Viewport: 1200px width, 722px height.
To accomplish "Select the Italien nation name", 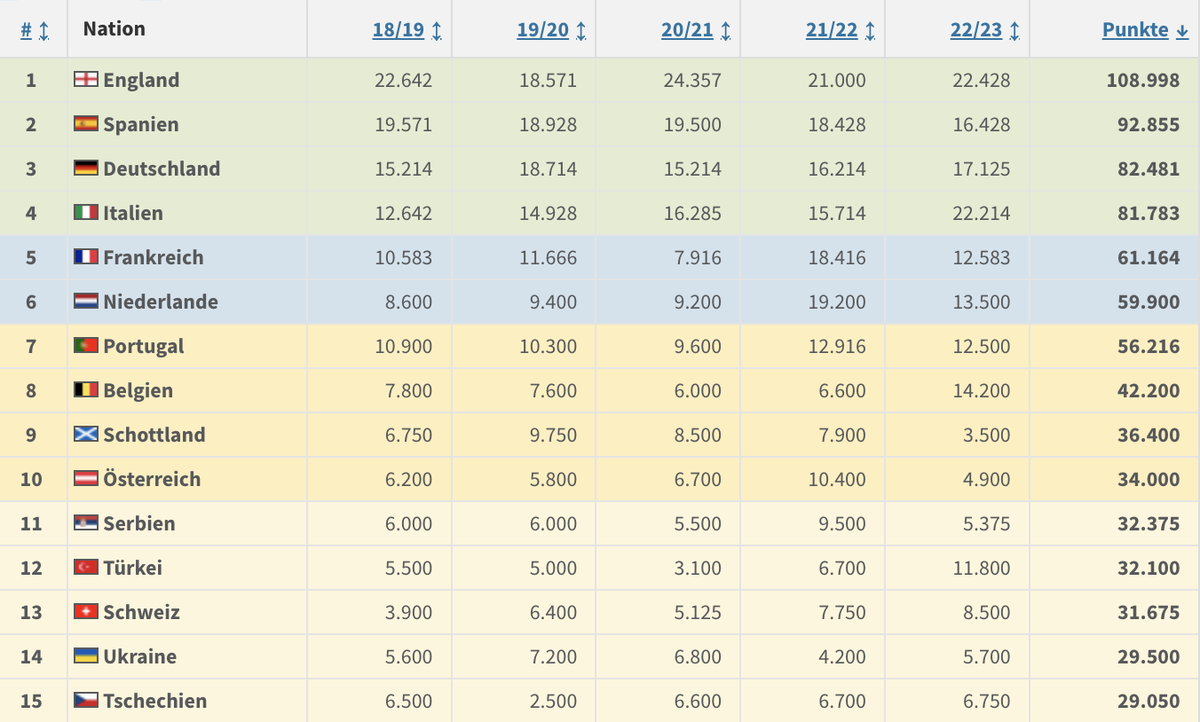I will 133,212.
